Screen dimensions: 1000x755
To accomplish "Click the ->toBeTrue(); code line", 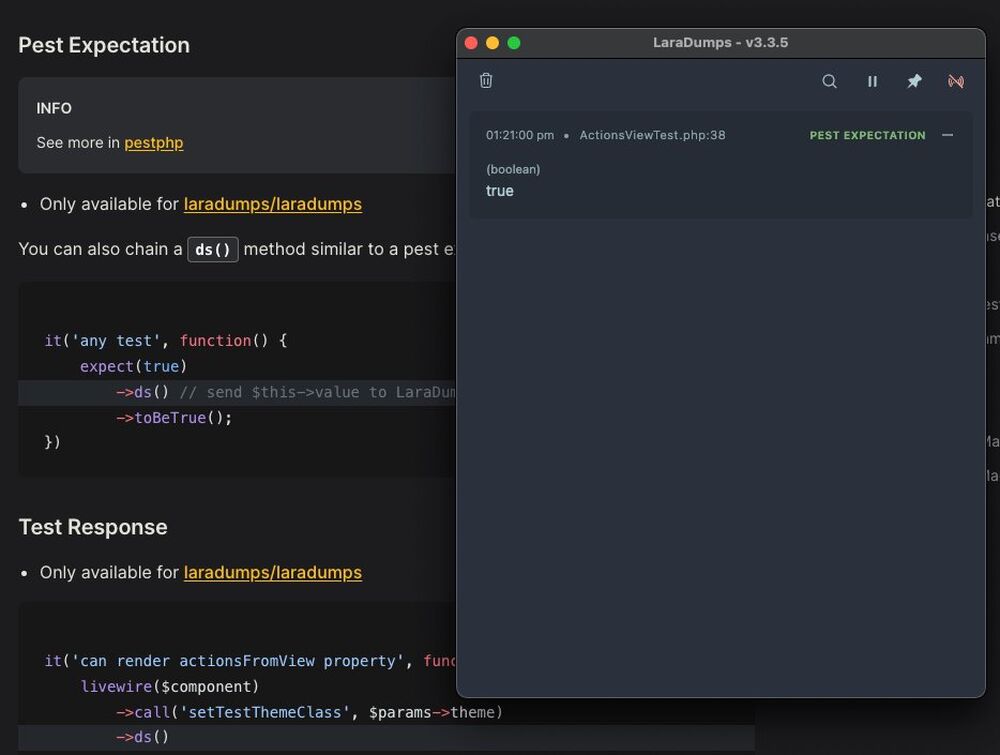I will coord(173,418).
